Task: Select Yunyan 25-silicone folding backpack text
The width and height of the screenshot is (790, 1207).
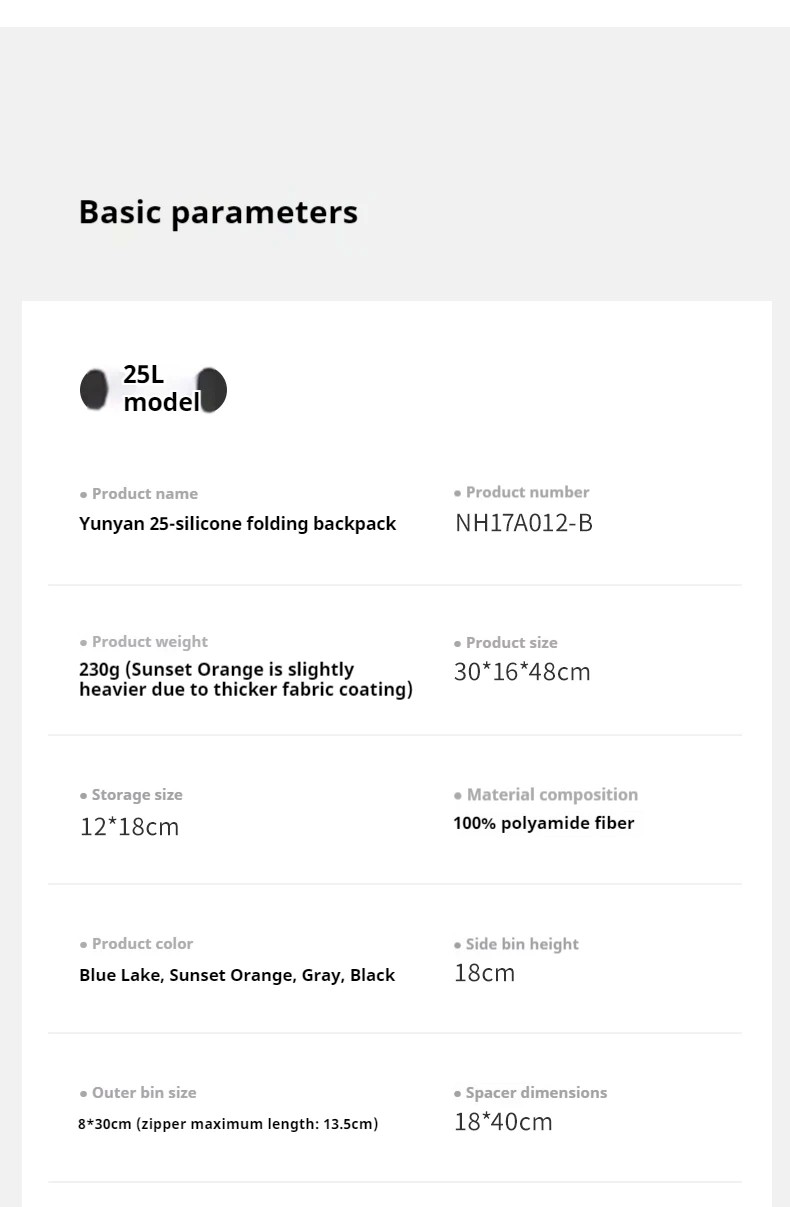Action: click(x=238, y=524)
